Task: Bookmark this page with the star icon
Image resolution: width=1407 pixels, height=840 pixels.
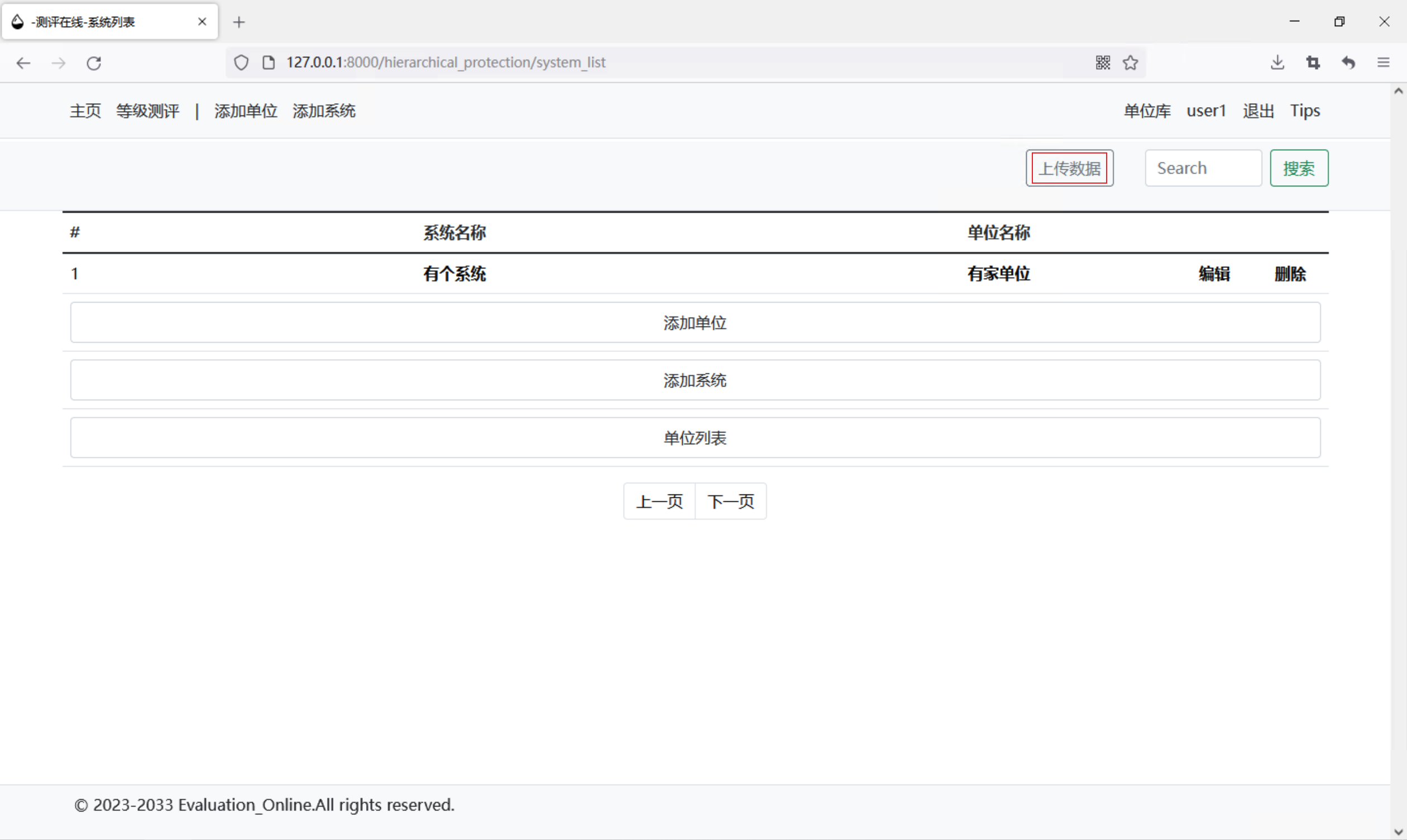Action: tap(1130, 63)
